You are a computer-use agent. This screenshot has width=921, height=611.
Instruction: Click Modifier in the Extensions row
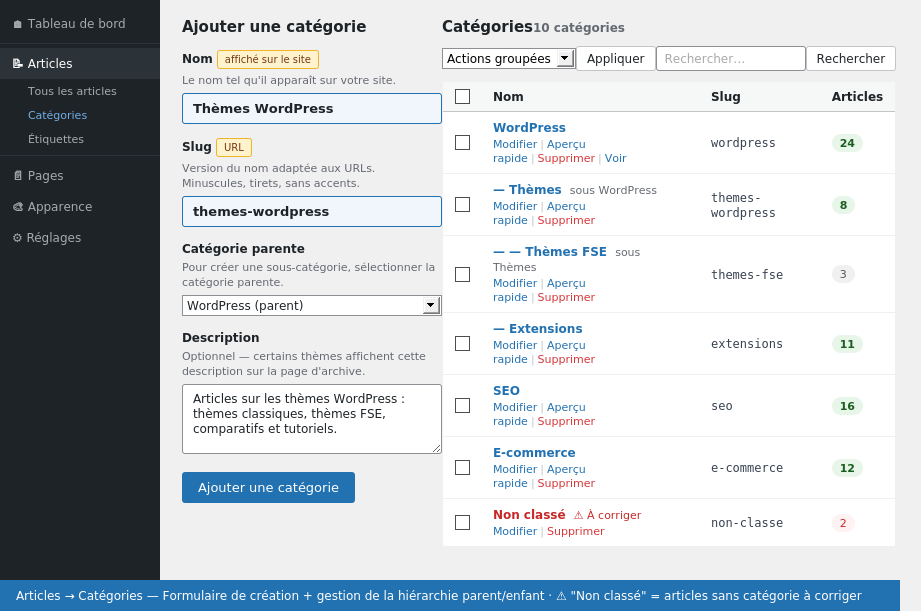pyautogui.click(x=515, y=345)
